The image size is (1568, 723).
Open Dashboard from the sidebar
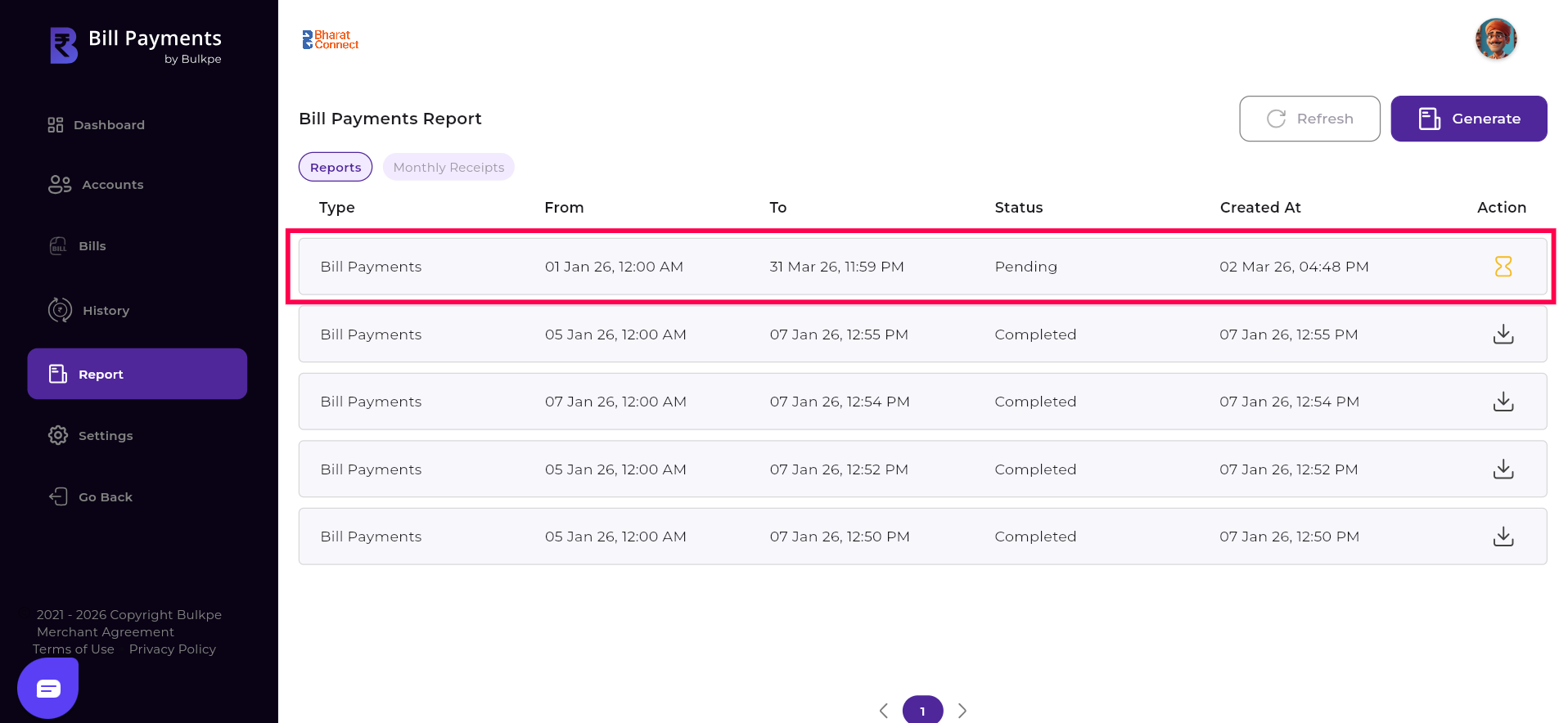[109, 125]
